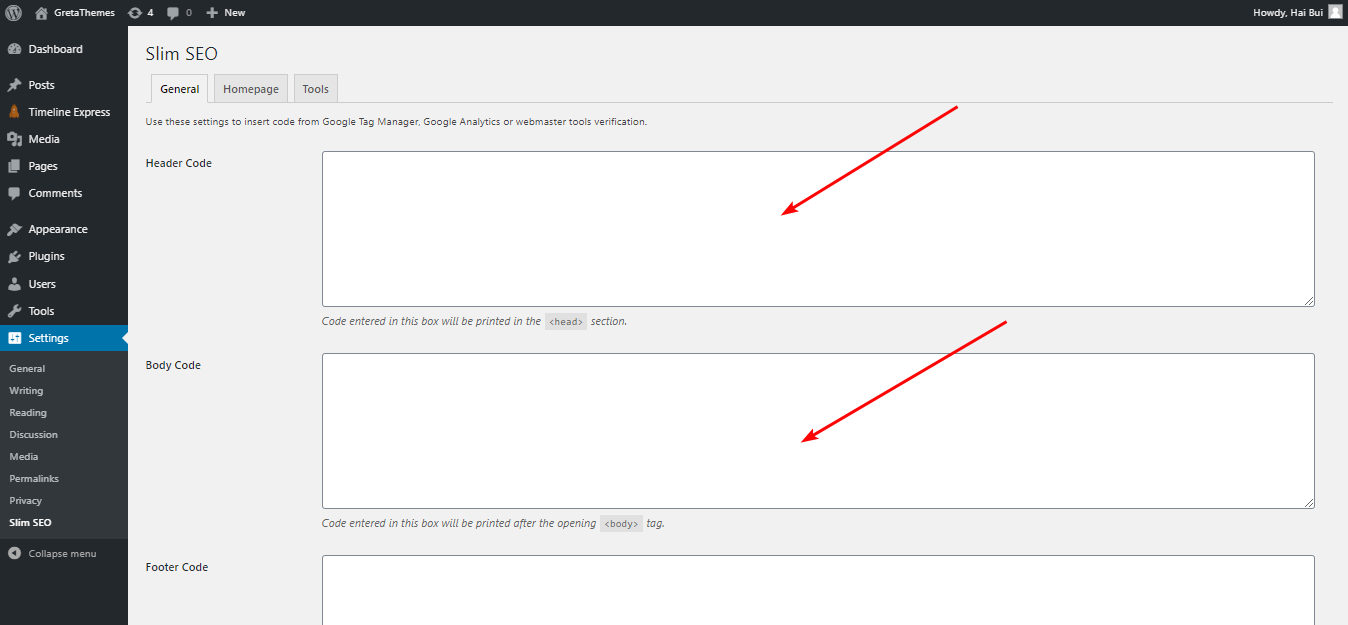Open the updates icon showing 4
This screenshot has height=625, width=1348.
click(x=135, y=13)
